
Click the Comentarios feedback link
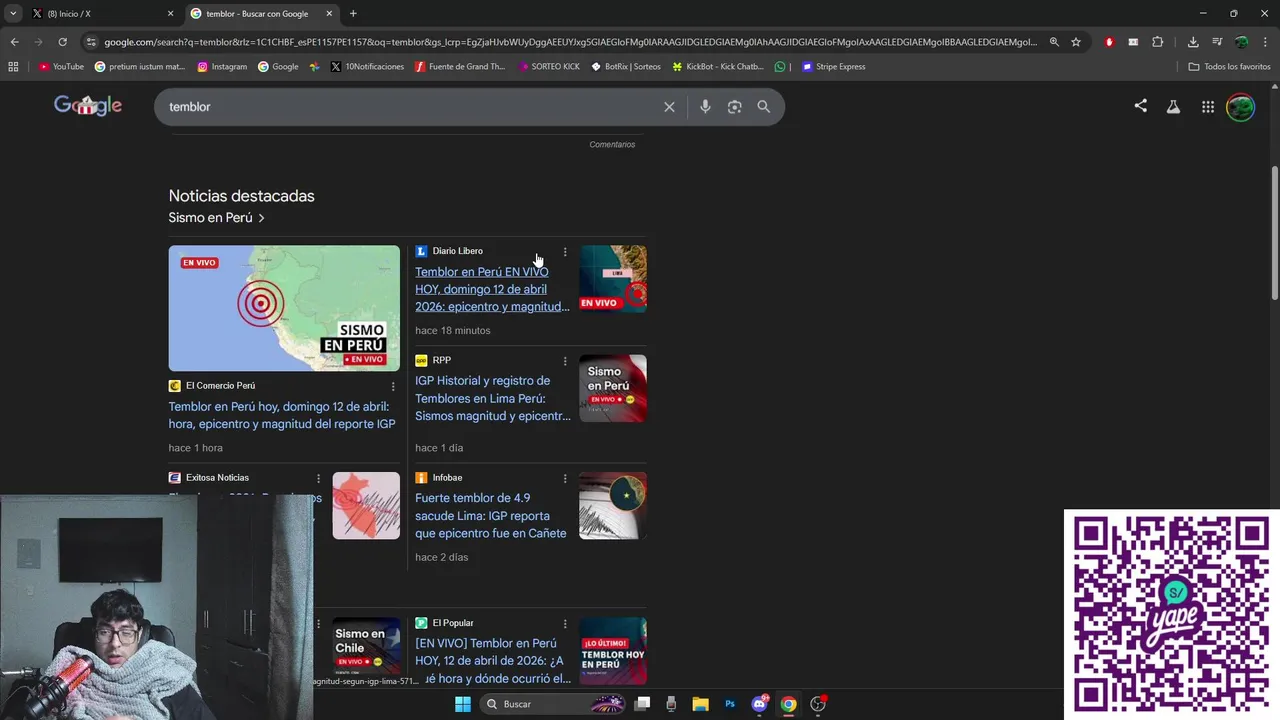tap(612, 145)
